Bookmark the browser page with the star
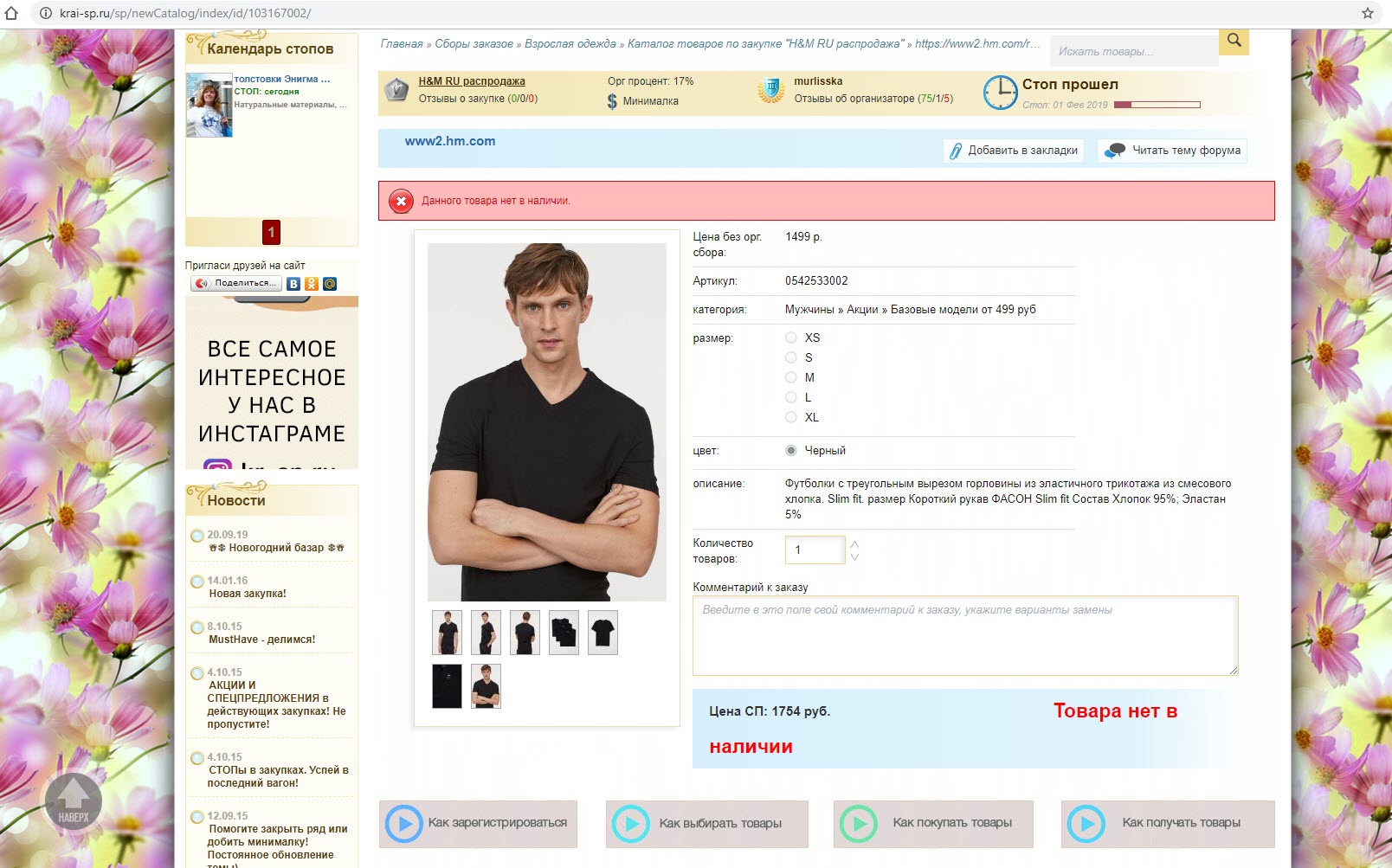The image size is (1392, 868). click(x=1368, y=13)
